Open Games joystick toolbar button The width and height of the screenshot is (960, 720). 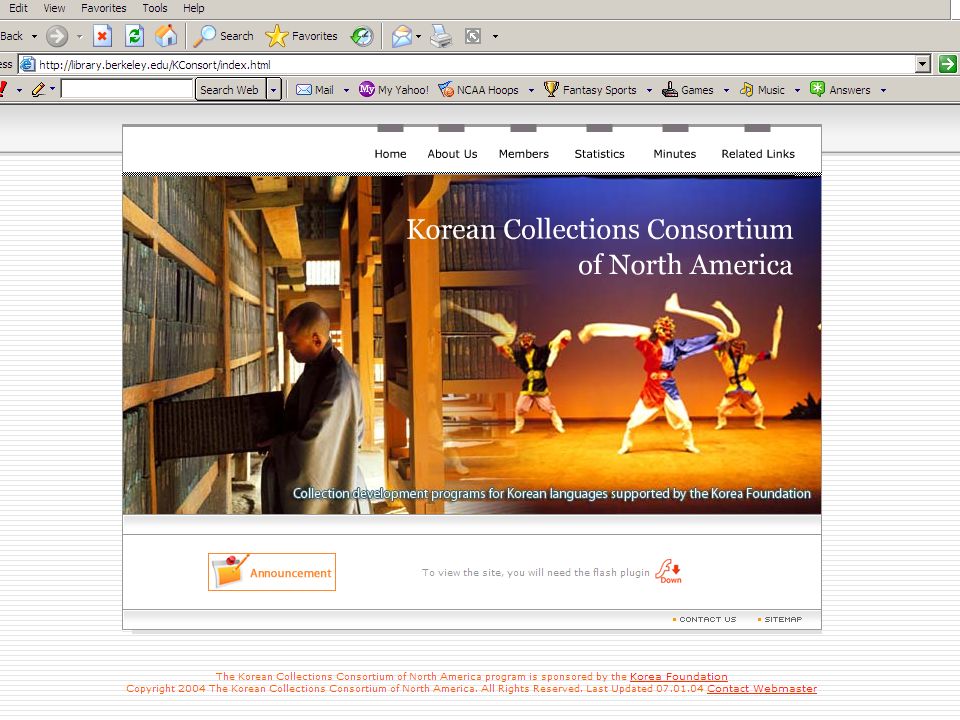tap(688, 90)
